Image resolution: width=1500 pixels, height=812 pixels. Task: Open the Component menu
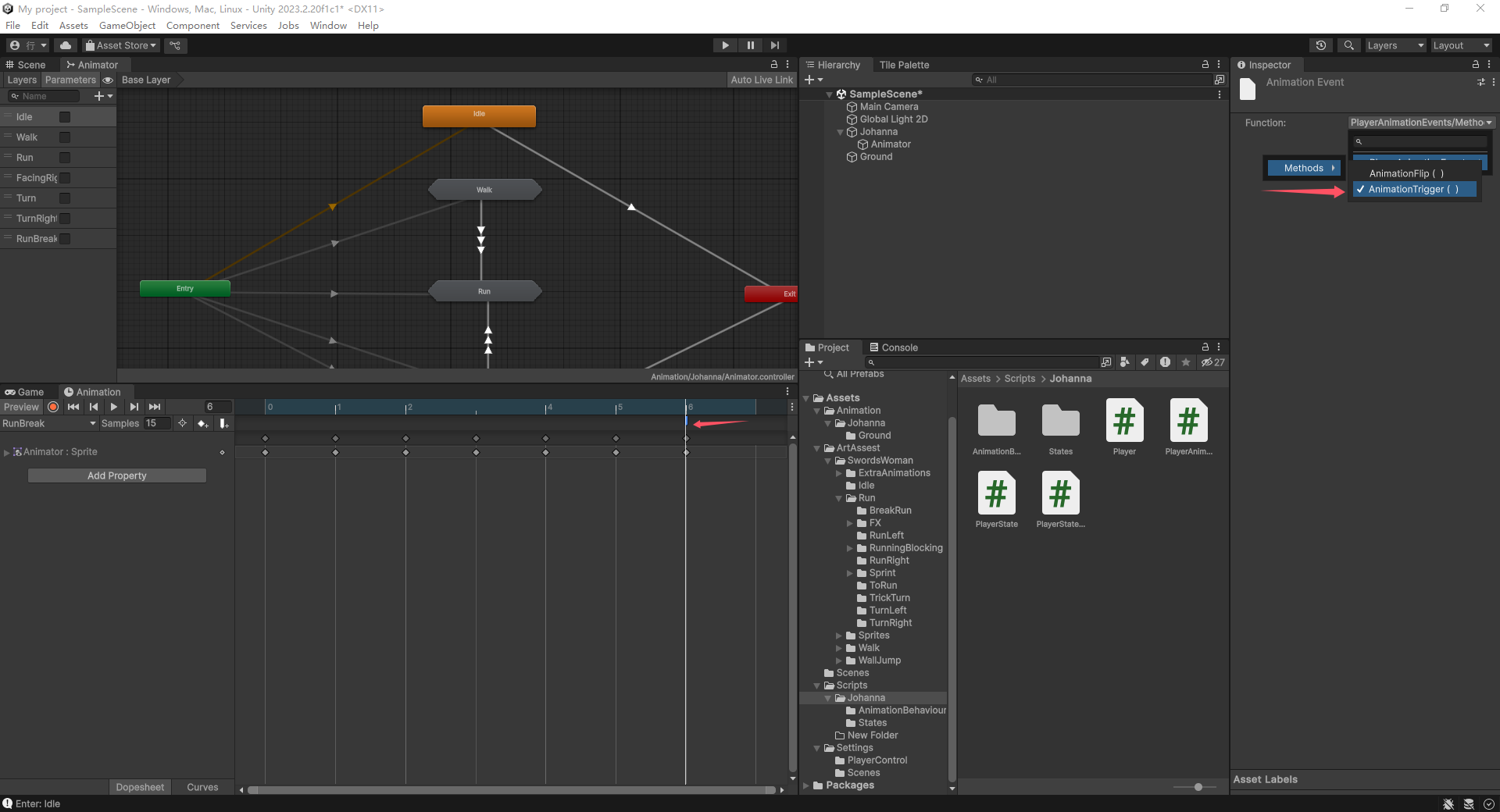pos(193,26)
